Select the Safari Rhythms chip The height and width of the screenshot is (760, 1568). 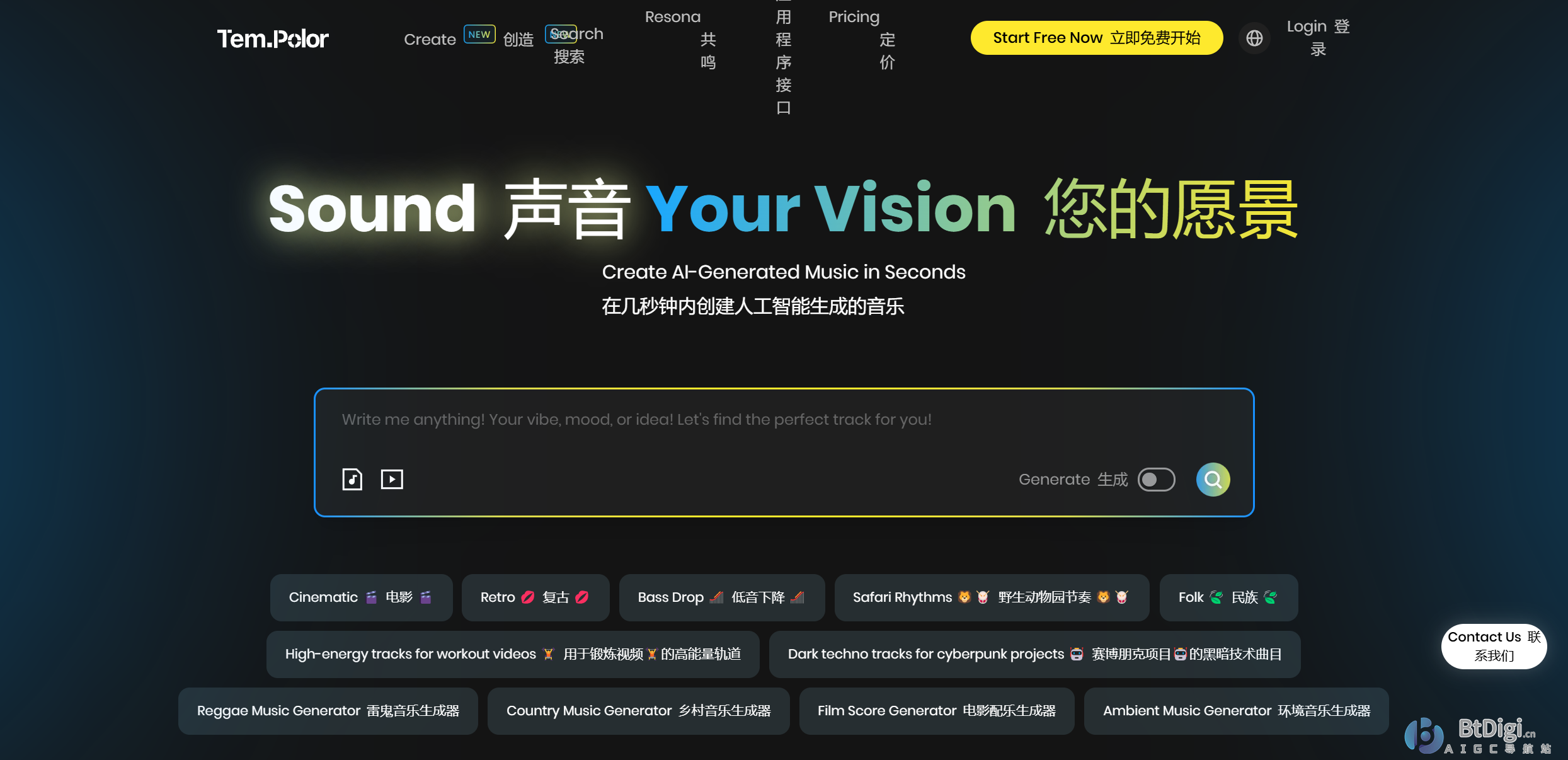991,597
